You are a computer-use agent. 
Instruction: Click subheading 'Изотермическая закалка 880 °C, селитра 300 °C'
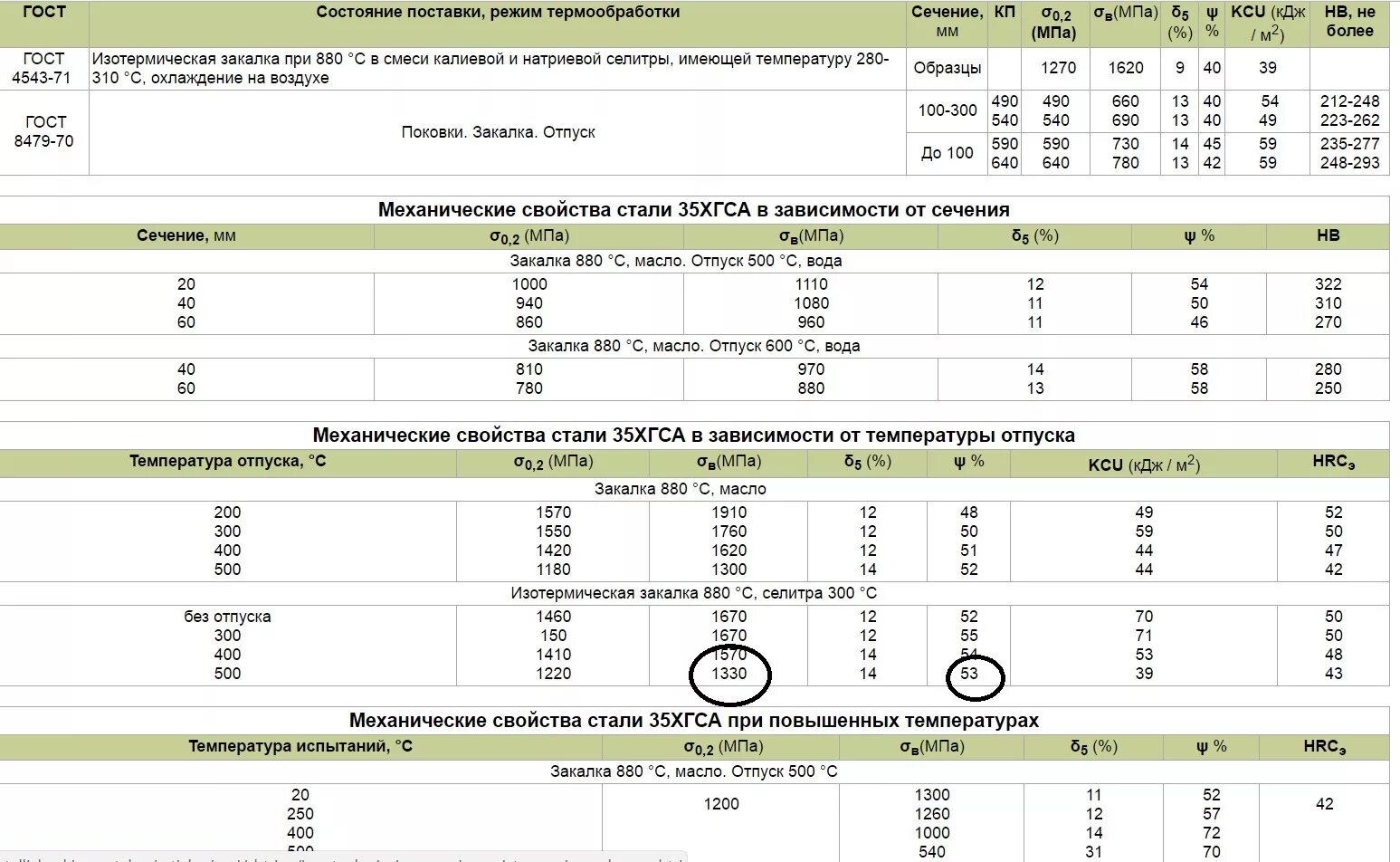693,593
